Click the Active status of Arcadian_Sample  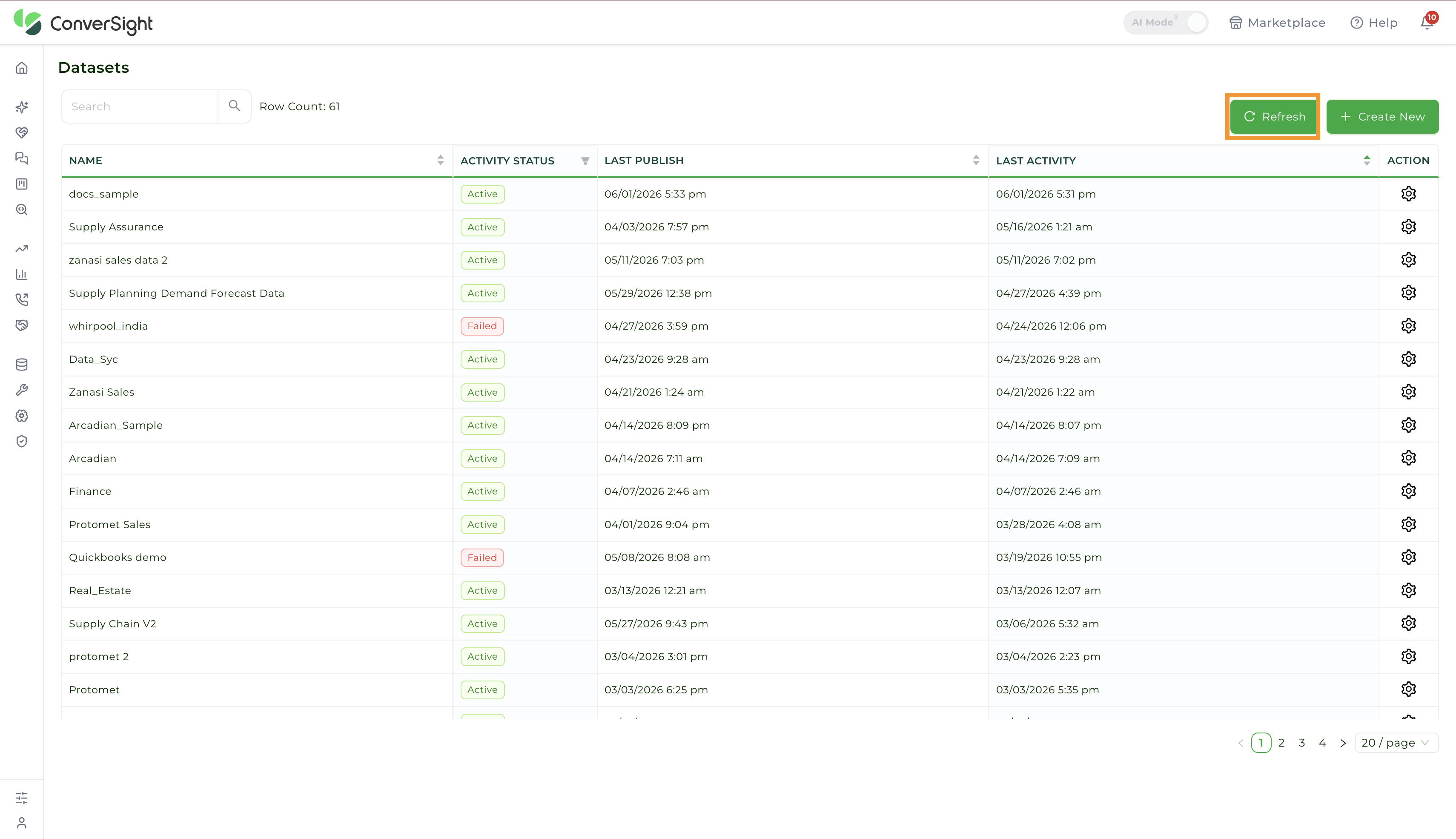click(x=483, y=425)
